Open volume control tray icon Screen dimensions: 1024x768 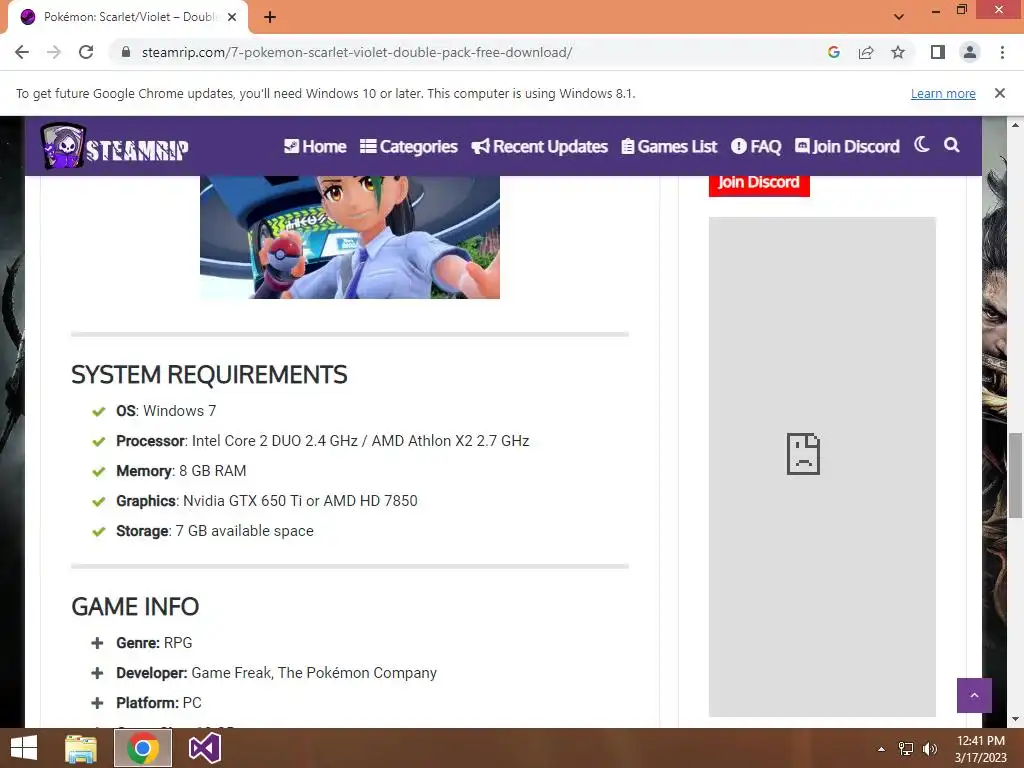coord(929,749)
